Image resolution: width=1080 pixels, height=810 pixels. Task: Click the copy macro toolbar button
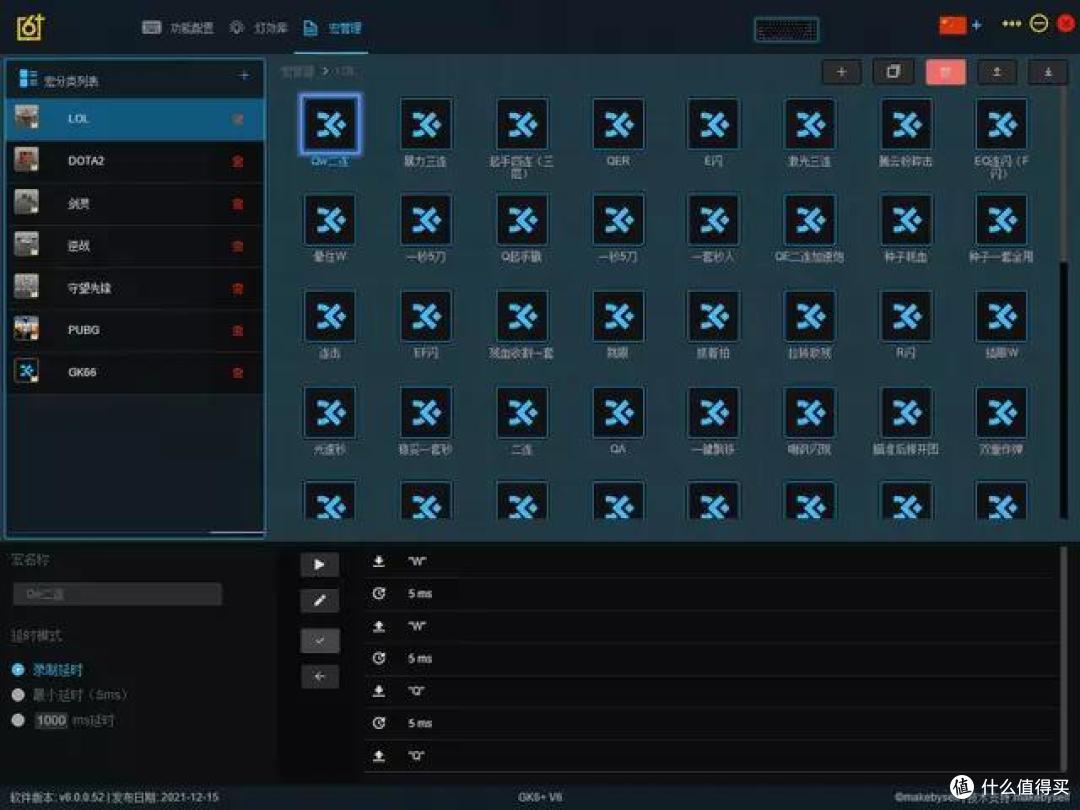[893, 72]
